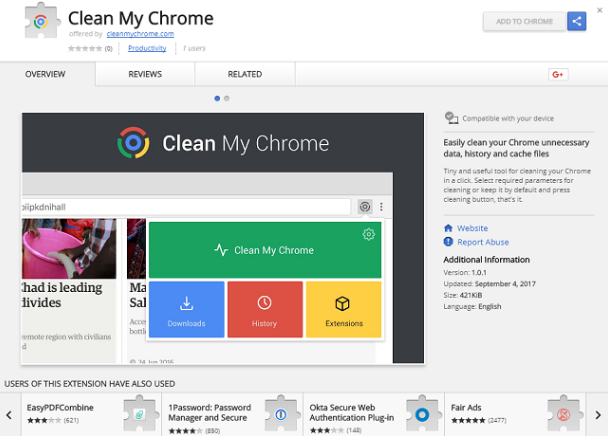Select the second carousel dot
Screen dimensions: 611x436
[x=227, y=99]
